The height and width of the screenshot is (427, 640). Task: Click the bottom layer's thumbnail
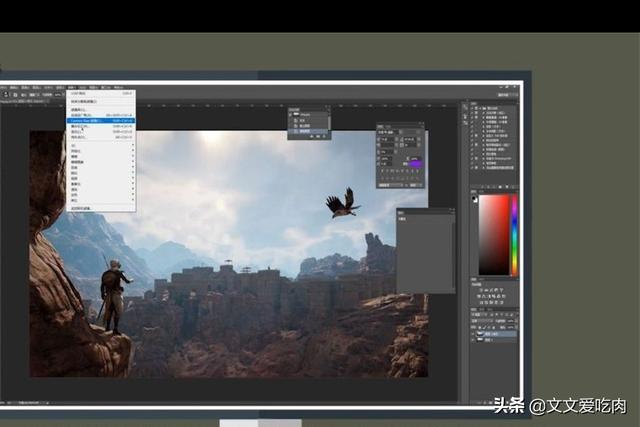click(480, 340)
